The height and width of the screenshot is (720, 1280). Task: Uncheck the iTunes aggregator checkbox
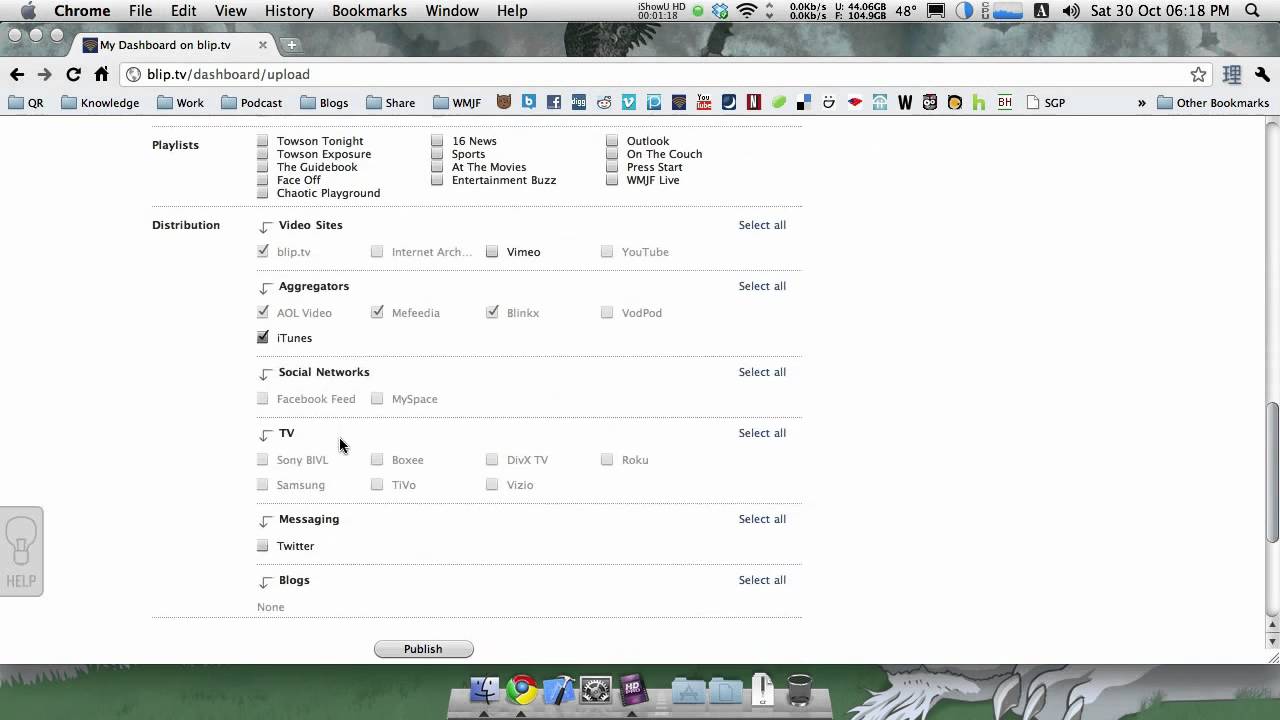[x=263, y=338]
